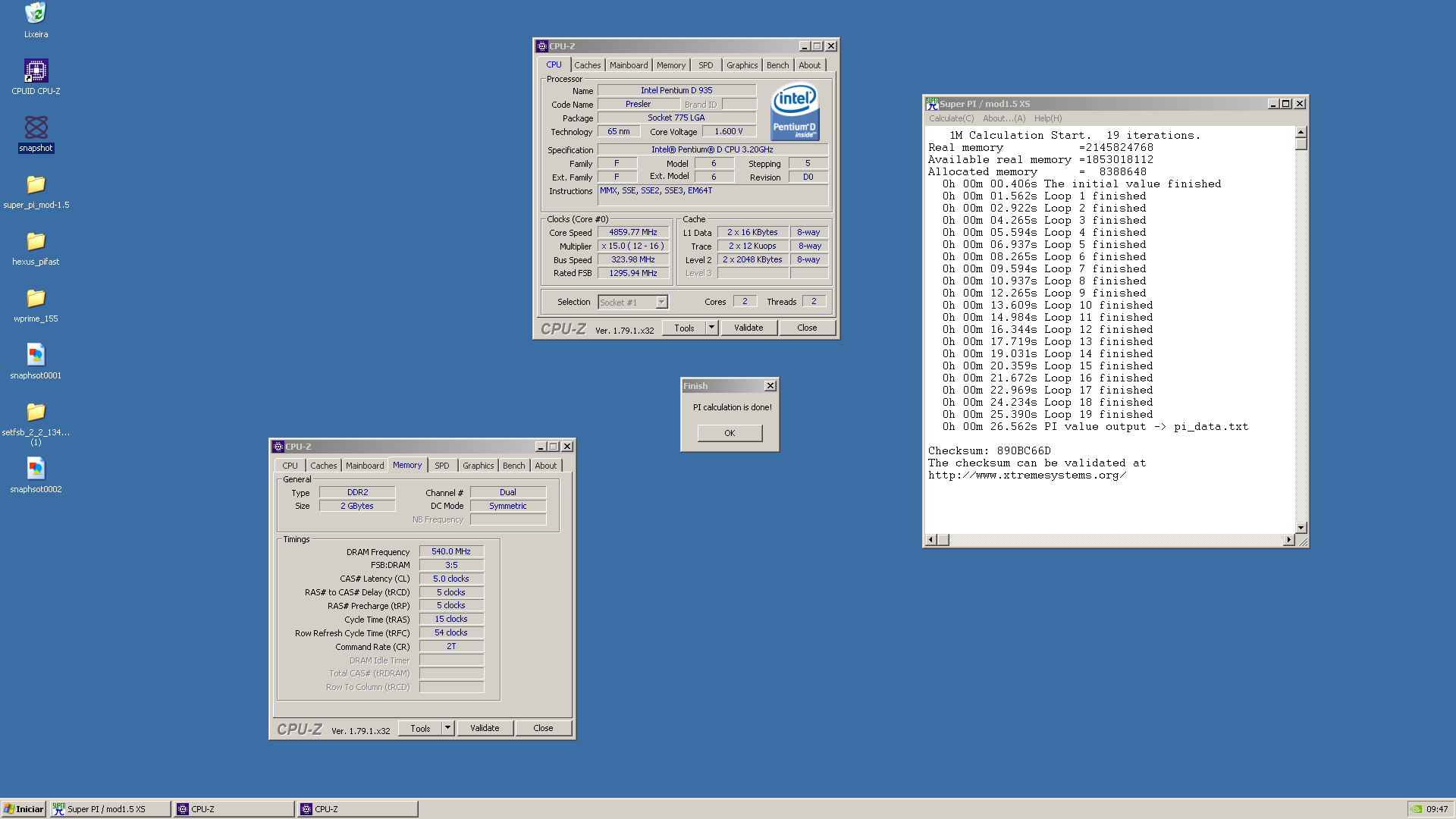The height and width of the screenshot is (819, 1456).
Task: Open Caches tab in Memory CPU-Z window
Action: click(323, 466)
